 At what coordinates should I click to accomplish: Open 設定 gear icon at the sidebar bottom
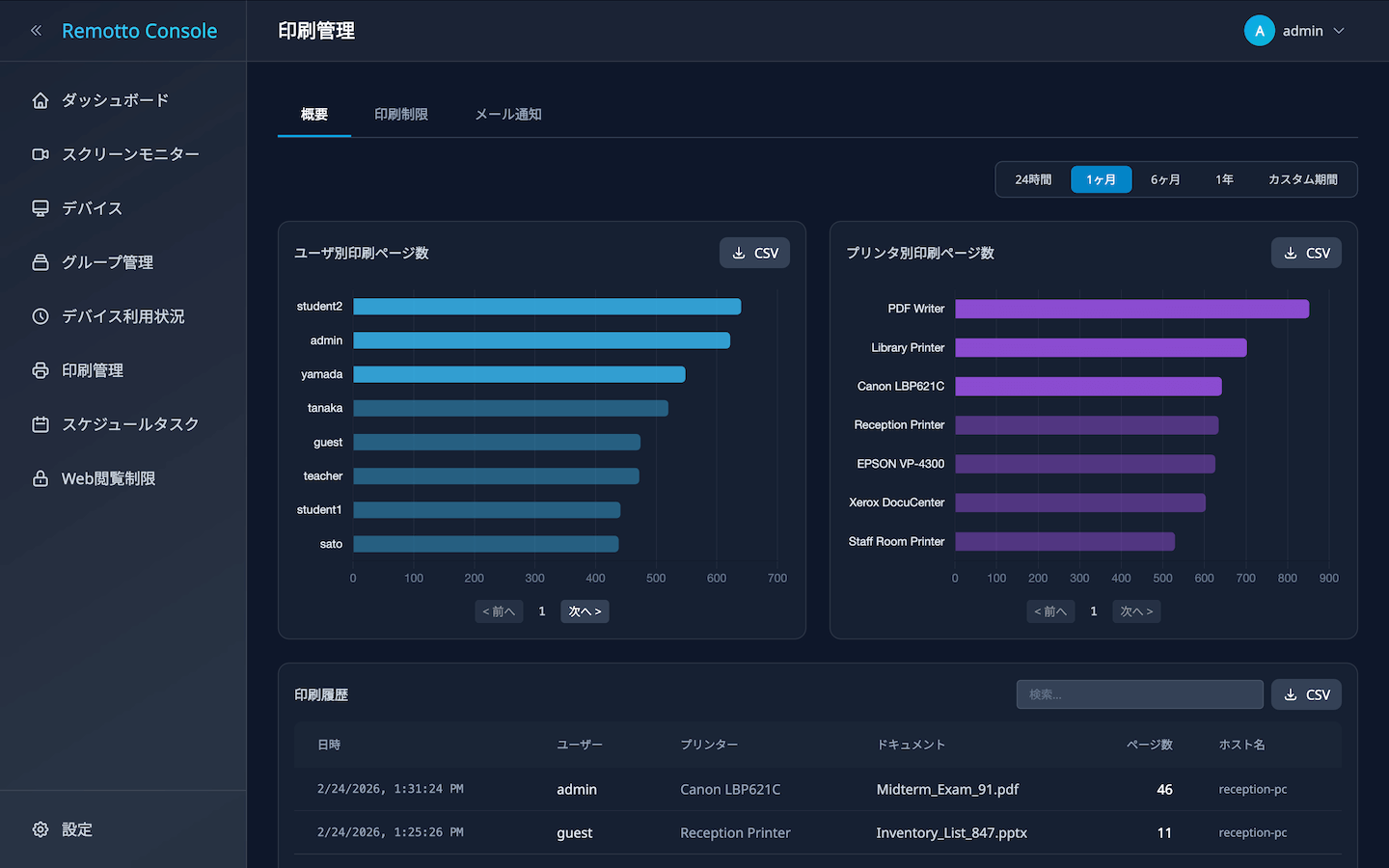point(41,829)
